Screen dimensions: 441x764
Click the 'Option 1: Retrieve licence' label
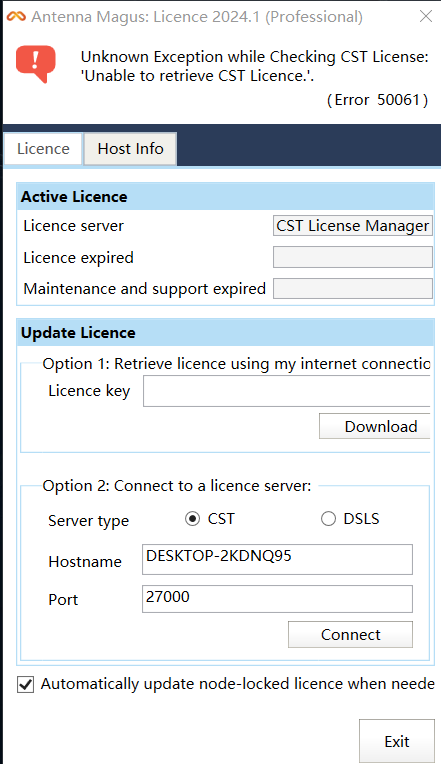pyautogui.click(x=236, y=364)
